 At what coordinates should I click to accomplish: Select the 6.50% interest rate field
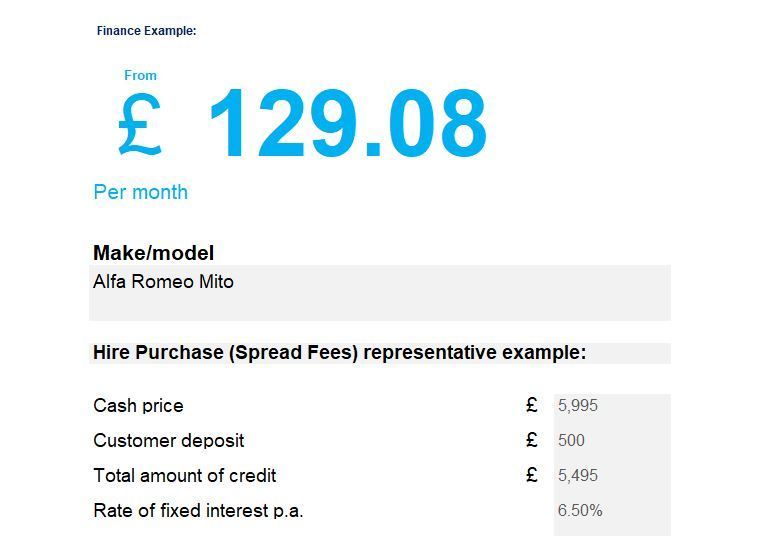click(x=612, y=510)
